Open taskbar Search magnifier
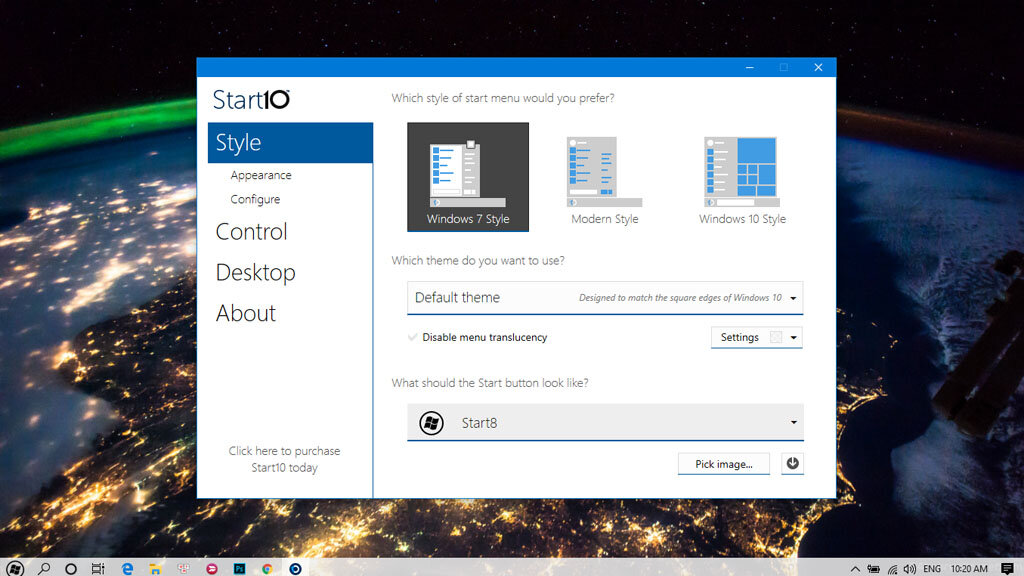 tap(44, 569)
